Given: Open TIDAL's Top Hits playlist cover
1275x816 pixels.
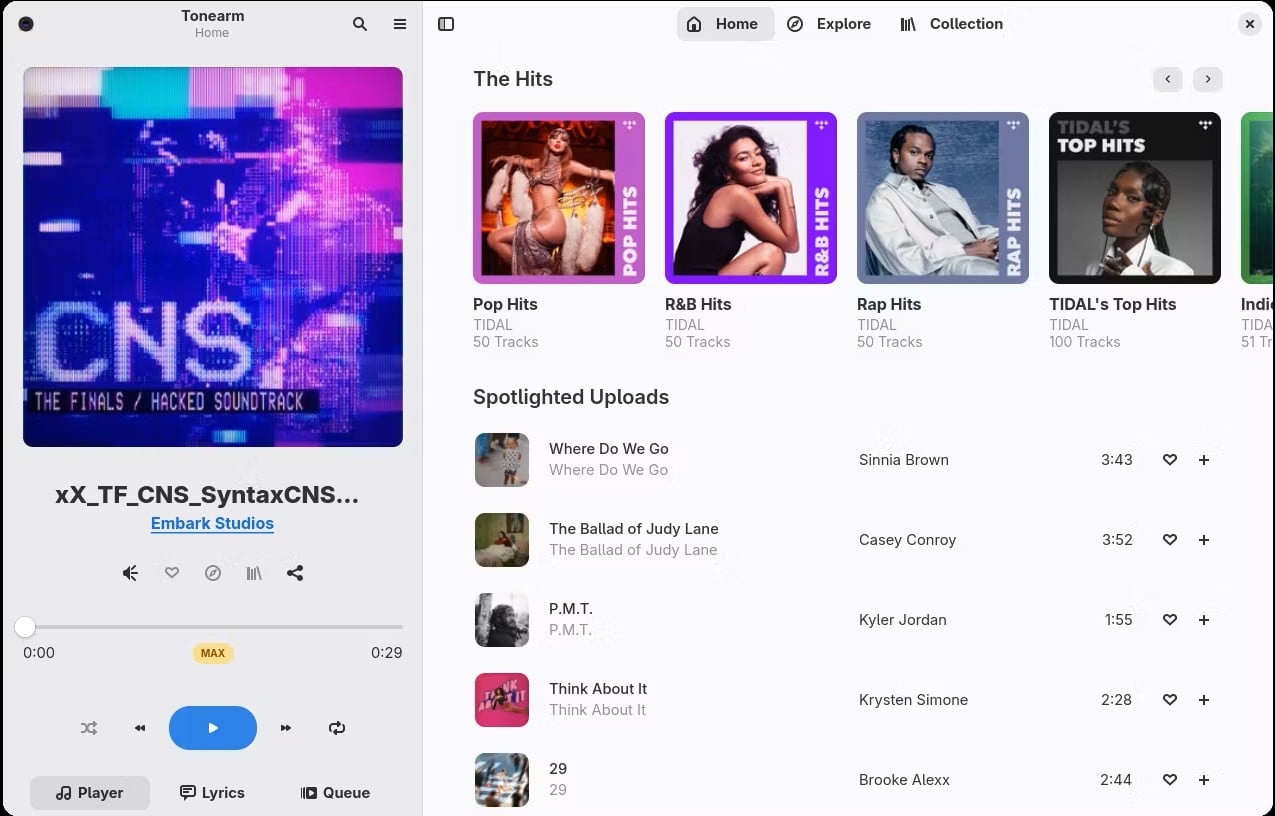Looking at the screenshot, I should tap(1135, 198).
